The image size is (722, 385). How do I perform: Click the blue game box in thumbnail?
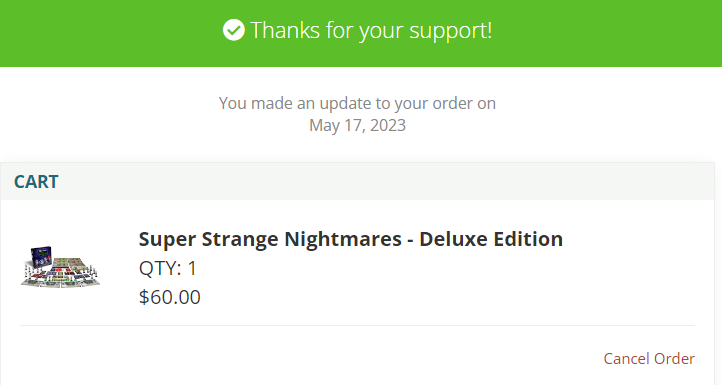41,258
